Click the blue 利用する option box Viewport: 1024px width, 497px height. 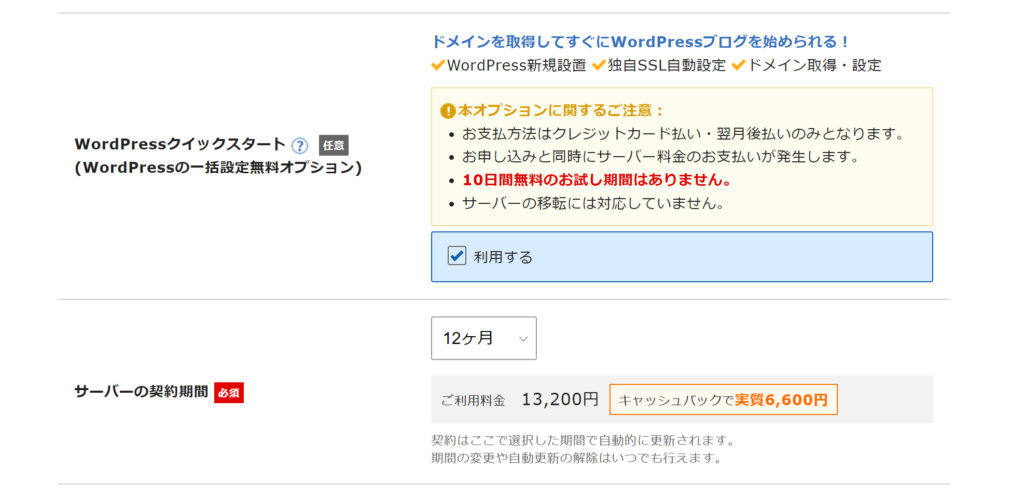coord(682,257)
